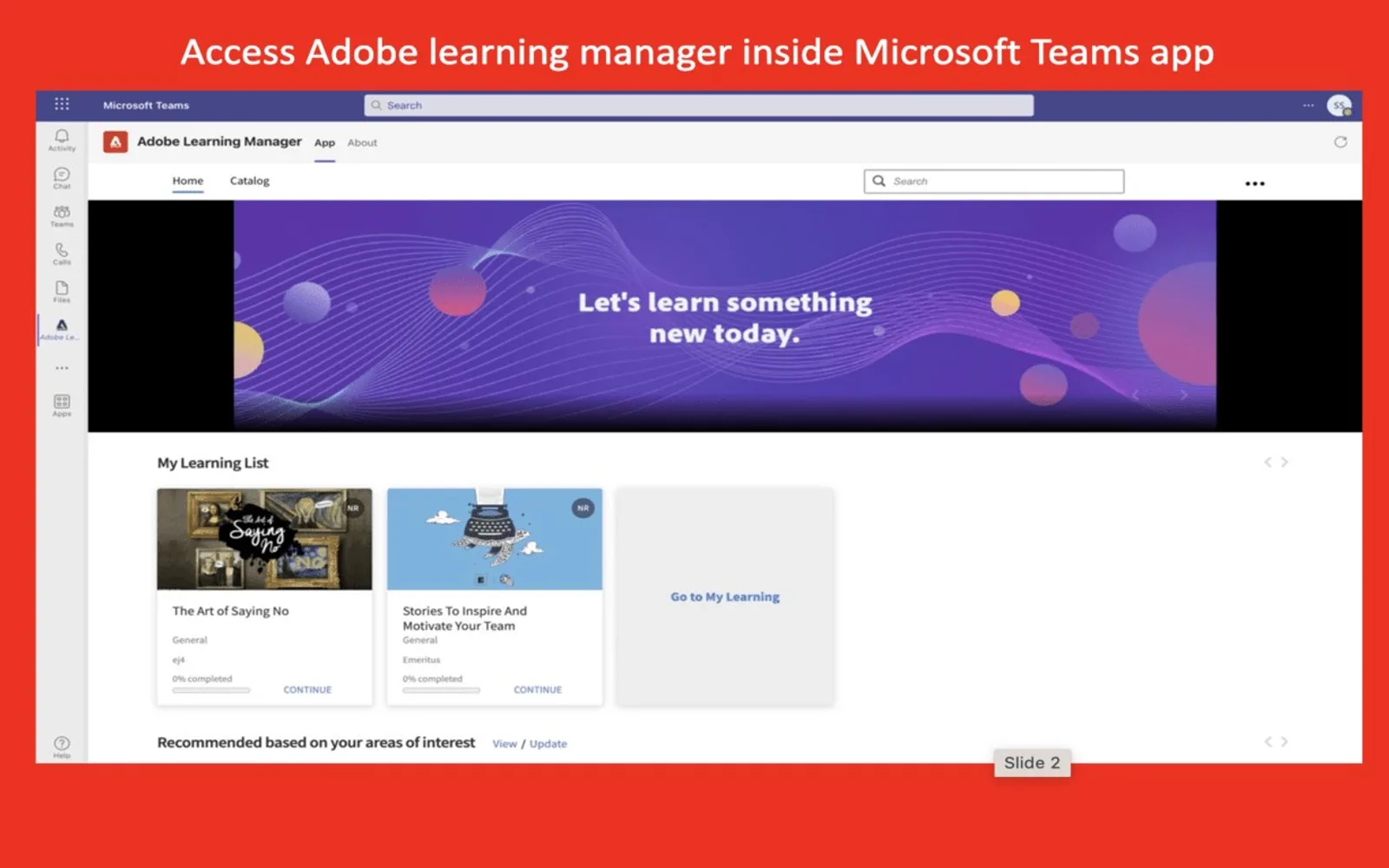Open the user profile avatar
1389x868 pixels.
1340,106
